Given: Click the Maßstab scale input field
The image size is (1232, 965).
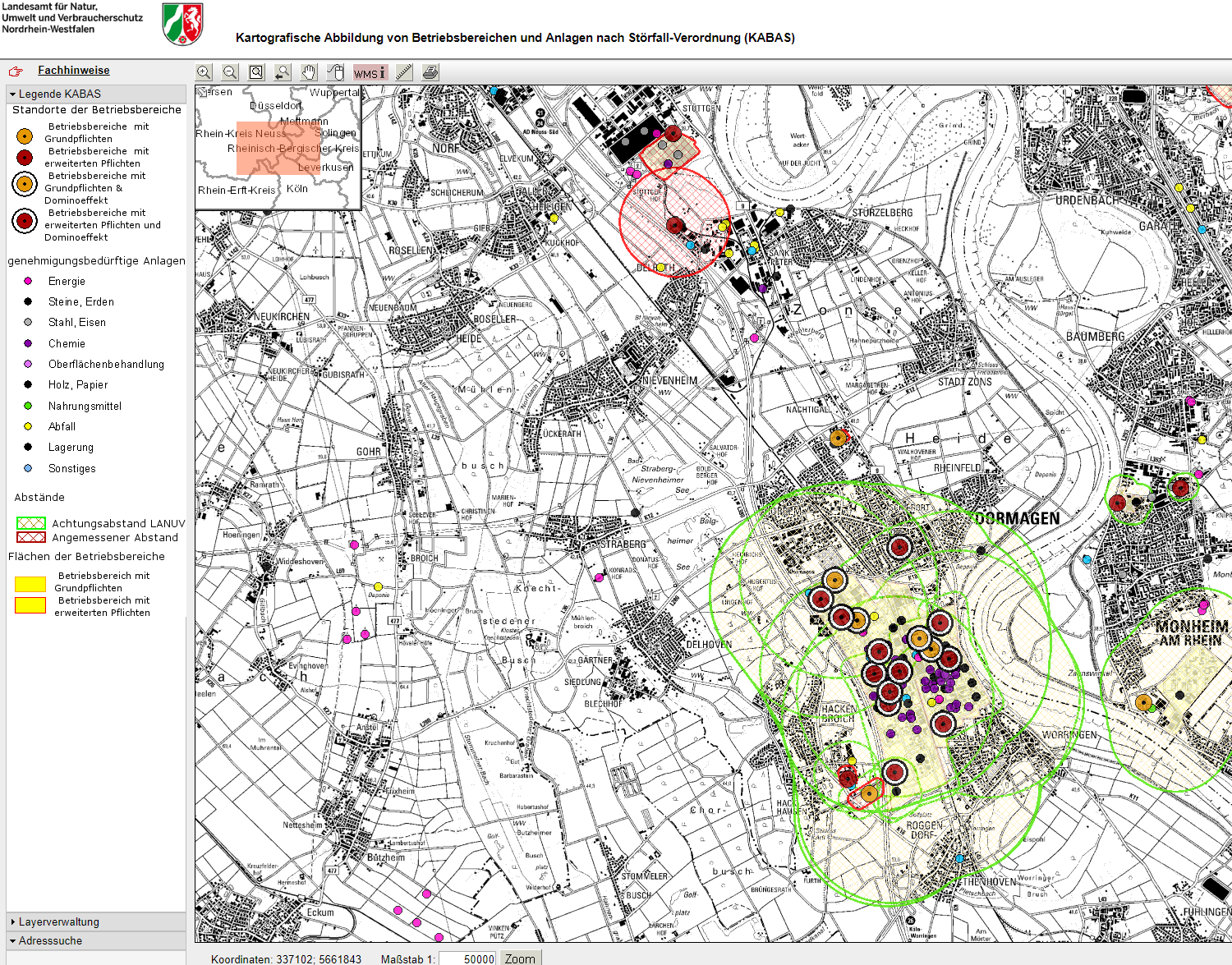Looking at the screenshot, I should tap(469, 958).
